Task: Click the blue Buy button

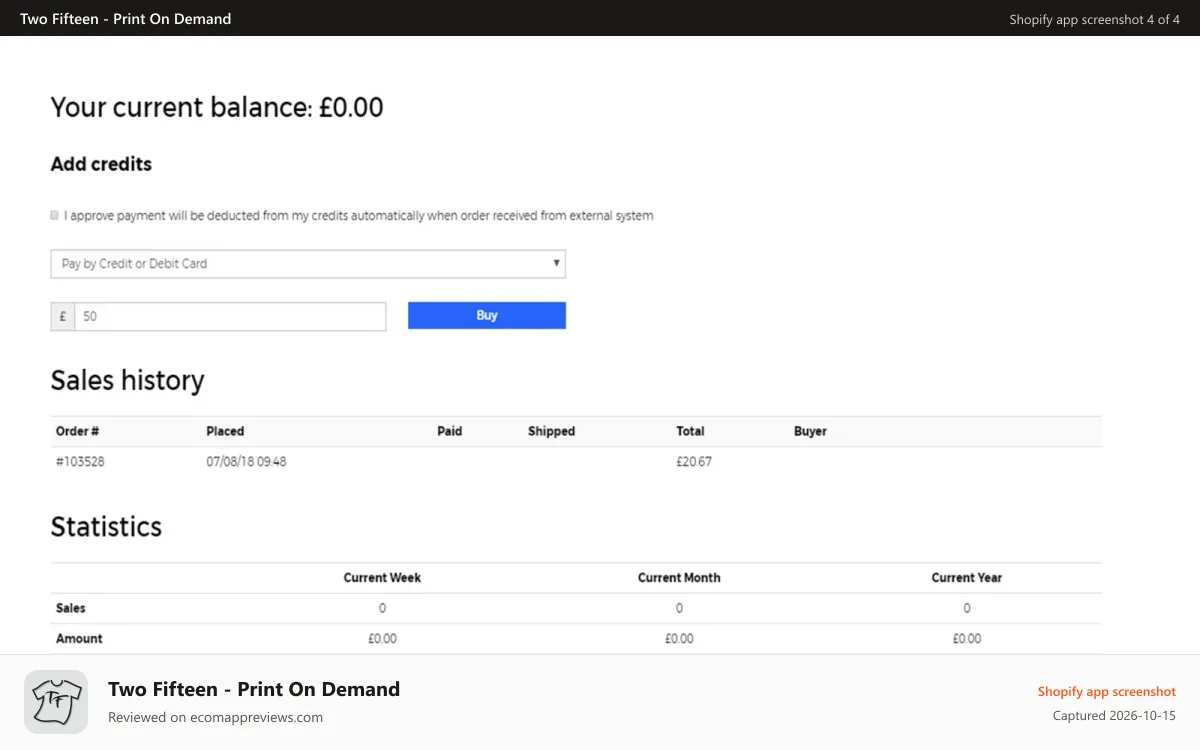Action: [x=487, y=315]
